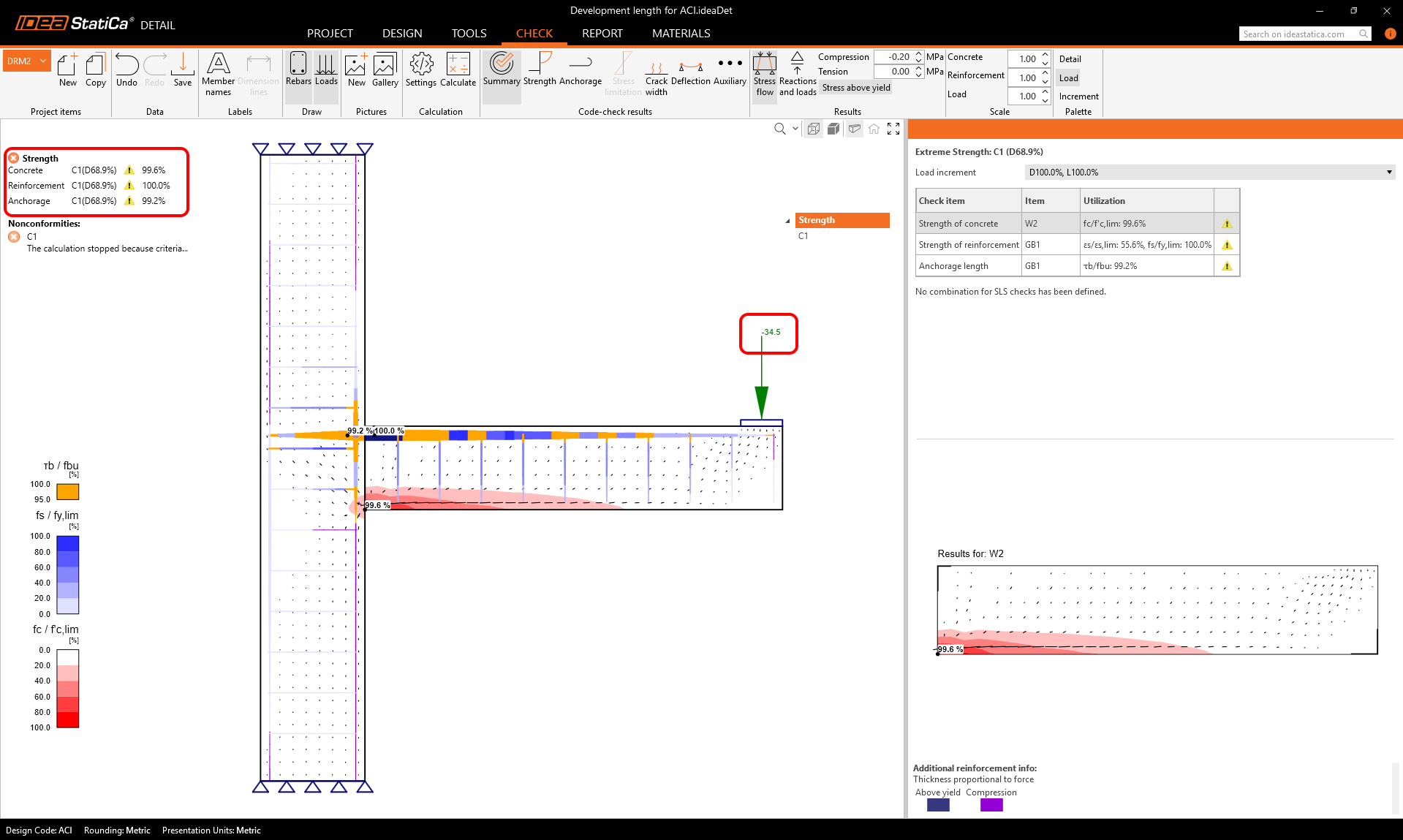Viewport: 1403px width, 840px height.
Task: Collapse the Strength tree node
Action: pos(787,221)
